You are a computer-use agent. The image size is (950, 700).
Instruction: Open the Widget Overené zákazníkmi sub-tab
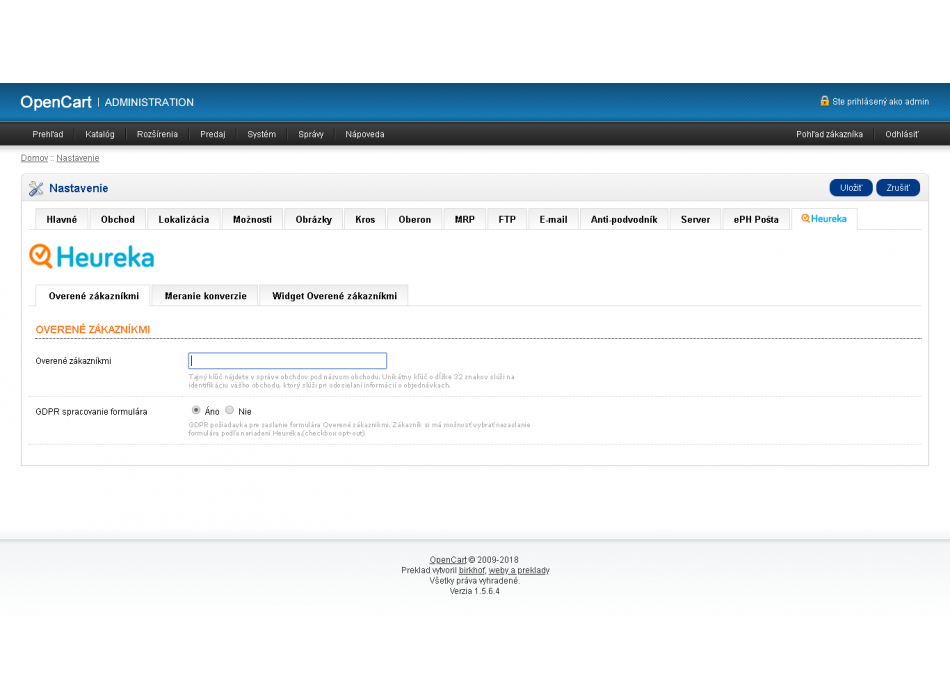(334, 296)
